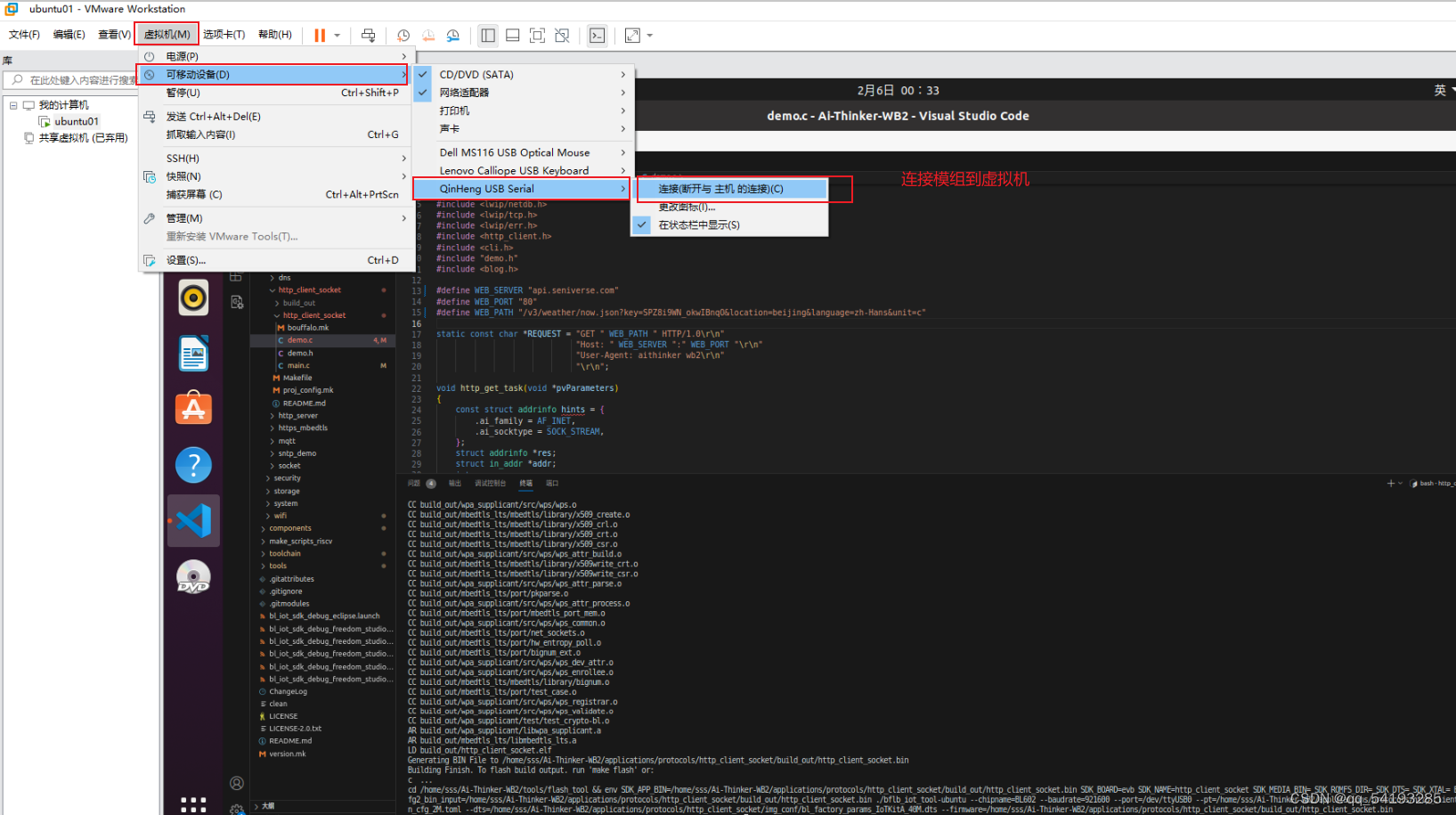The image size is (1456, 815).
Task: Select 捕获屏幕 (C) menu entry
Action: point(275,194)
